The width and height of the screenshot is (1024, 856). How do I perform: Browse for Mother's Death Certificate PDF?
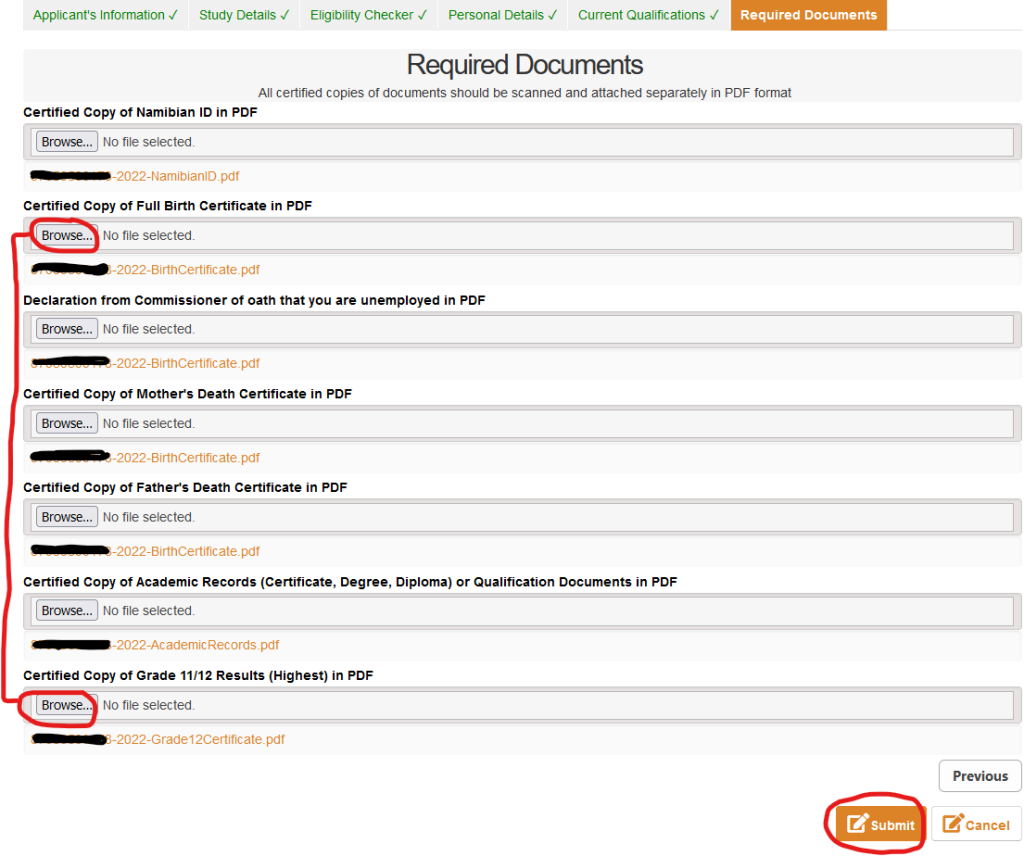(x=66, y=422)
